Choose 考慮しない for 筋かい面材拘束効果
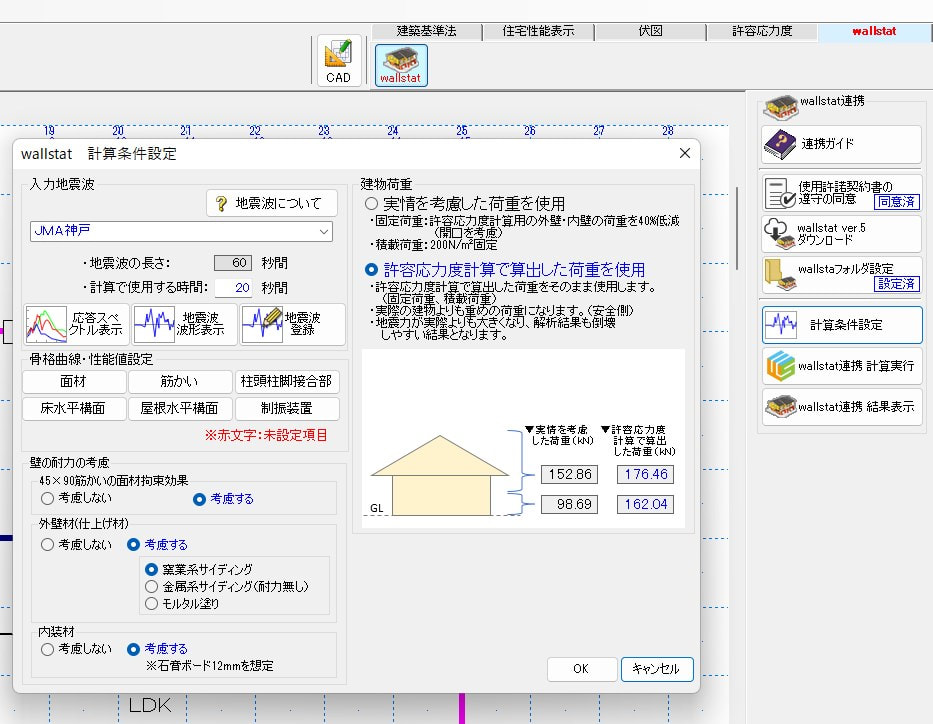This screenshot has width=933, height=724. [48, 499]
